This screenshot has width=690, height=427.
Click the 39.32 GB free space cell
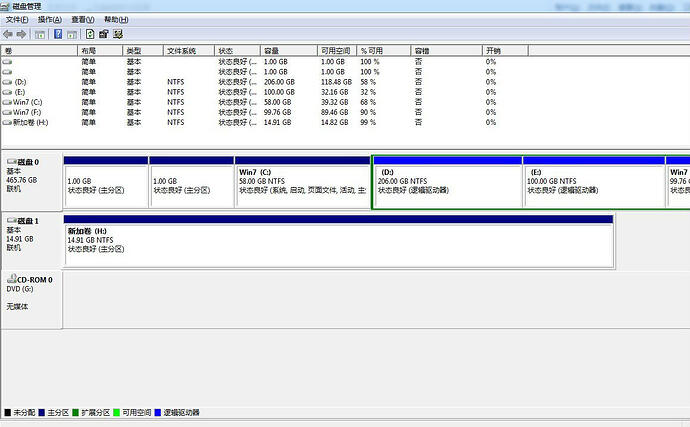(x=334, y=103)
